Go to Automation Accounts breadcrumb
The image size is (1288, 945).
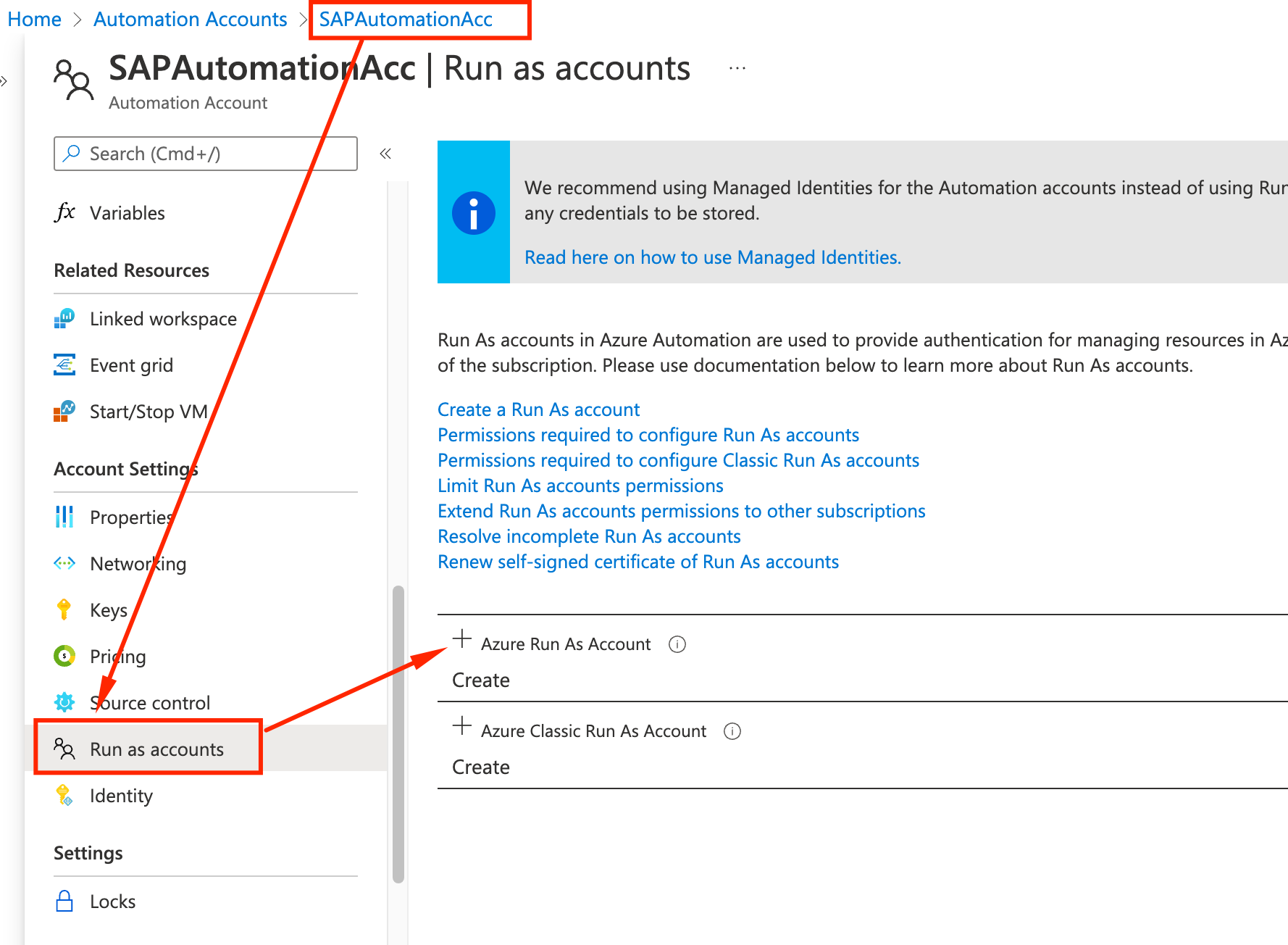(x=191, y=19)
